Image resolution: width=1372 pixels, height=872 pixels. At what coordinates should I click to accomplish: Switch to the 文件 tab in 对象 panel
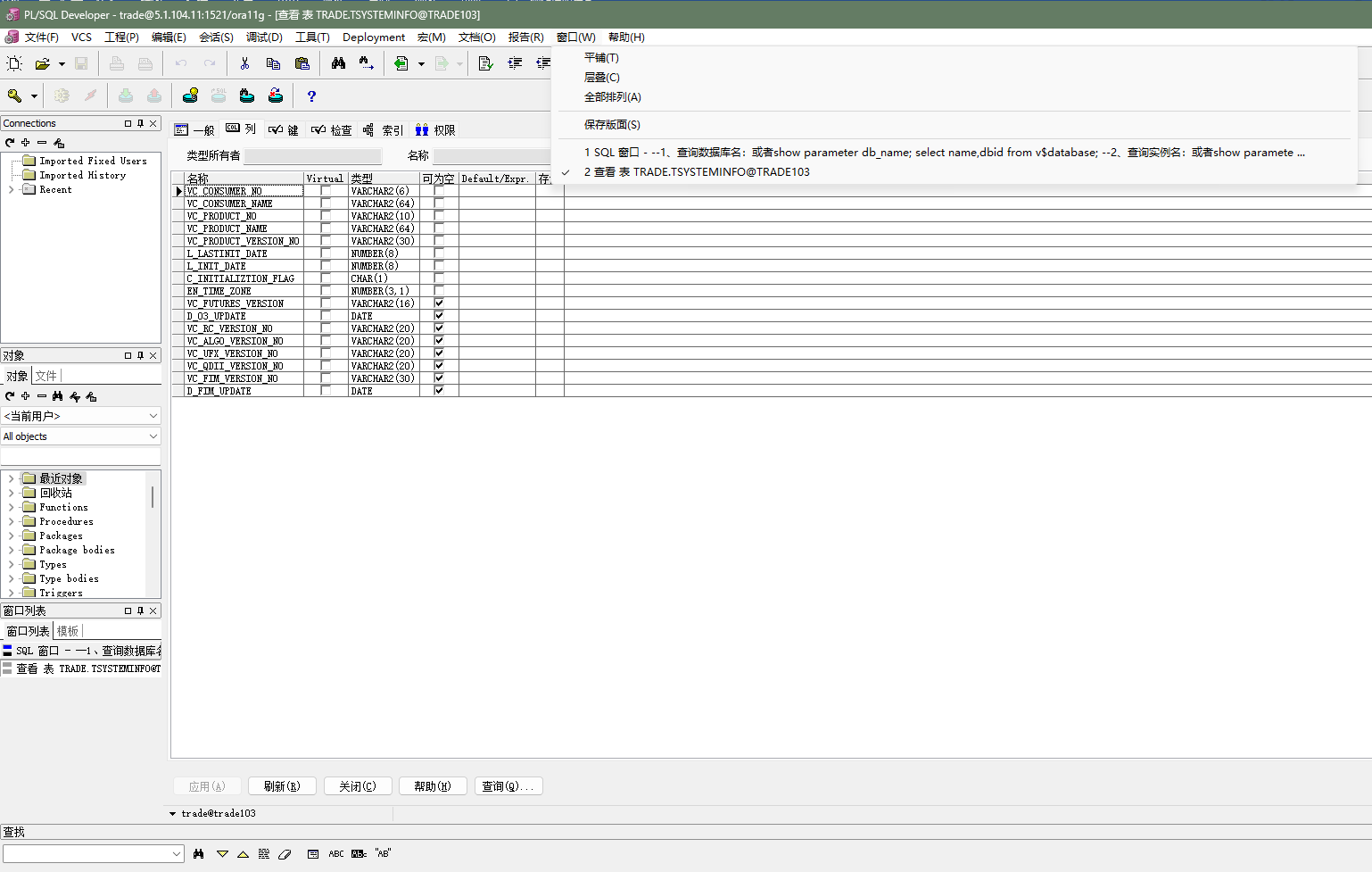tap(46, 376)
